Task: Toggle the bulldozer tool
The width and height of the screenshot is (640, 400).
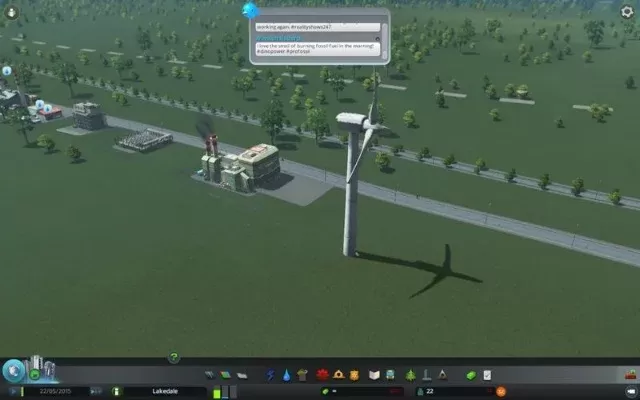Action: pos(629,376)
